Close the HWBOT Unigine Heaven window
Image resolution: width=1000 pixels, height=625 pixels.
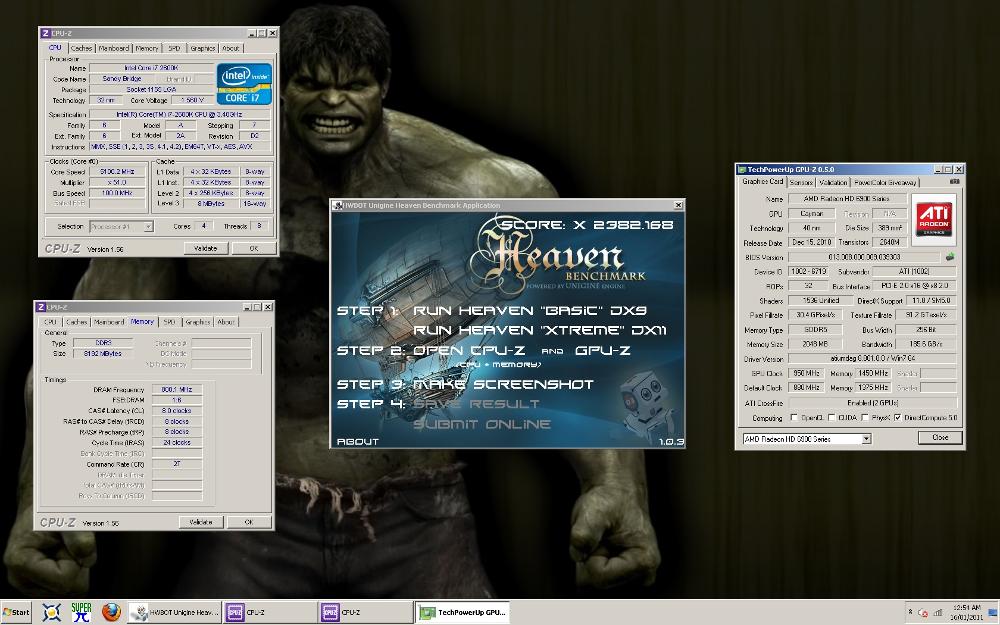point(678,205)
